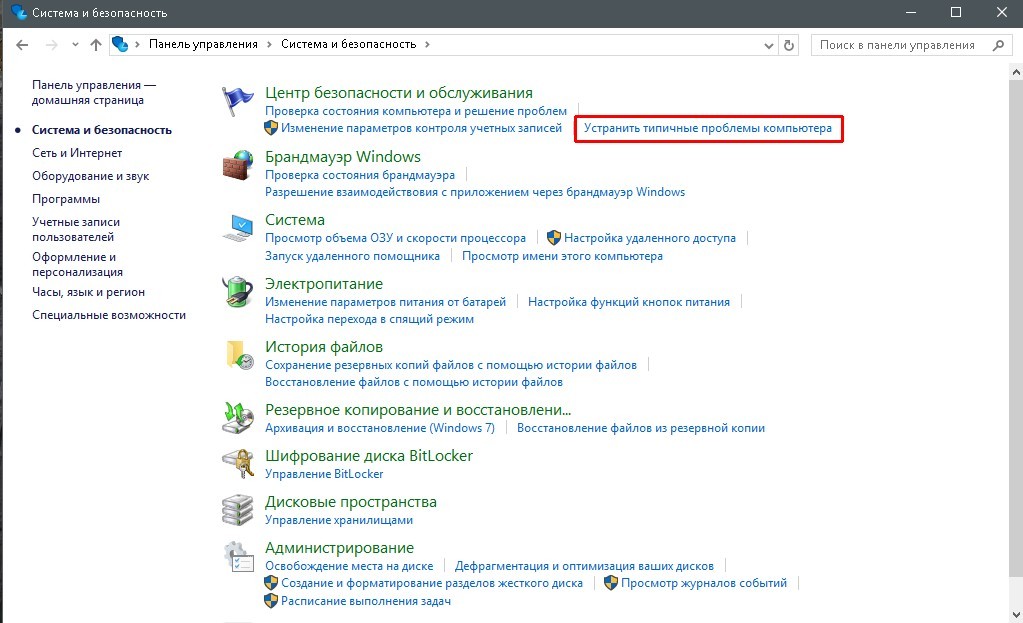The width and height of the screenshot is (1023, 623).
Task: Open Шифрование диска BitLocker heading
Action: (x=369, y=455)
